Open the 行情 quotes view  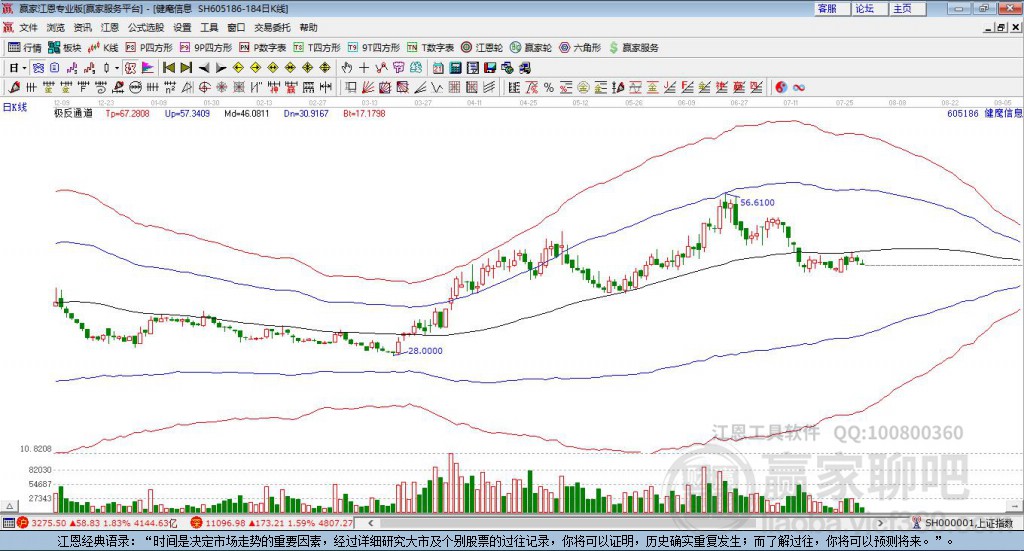point(24,48)
